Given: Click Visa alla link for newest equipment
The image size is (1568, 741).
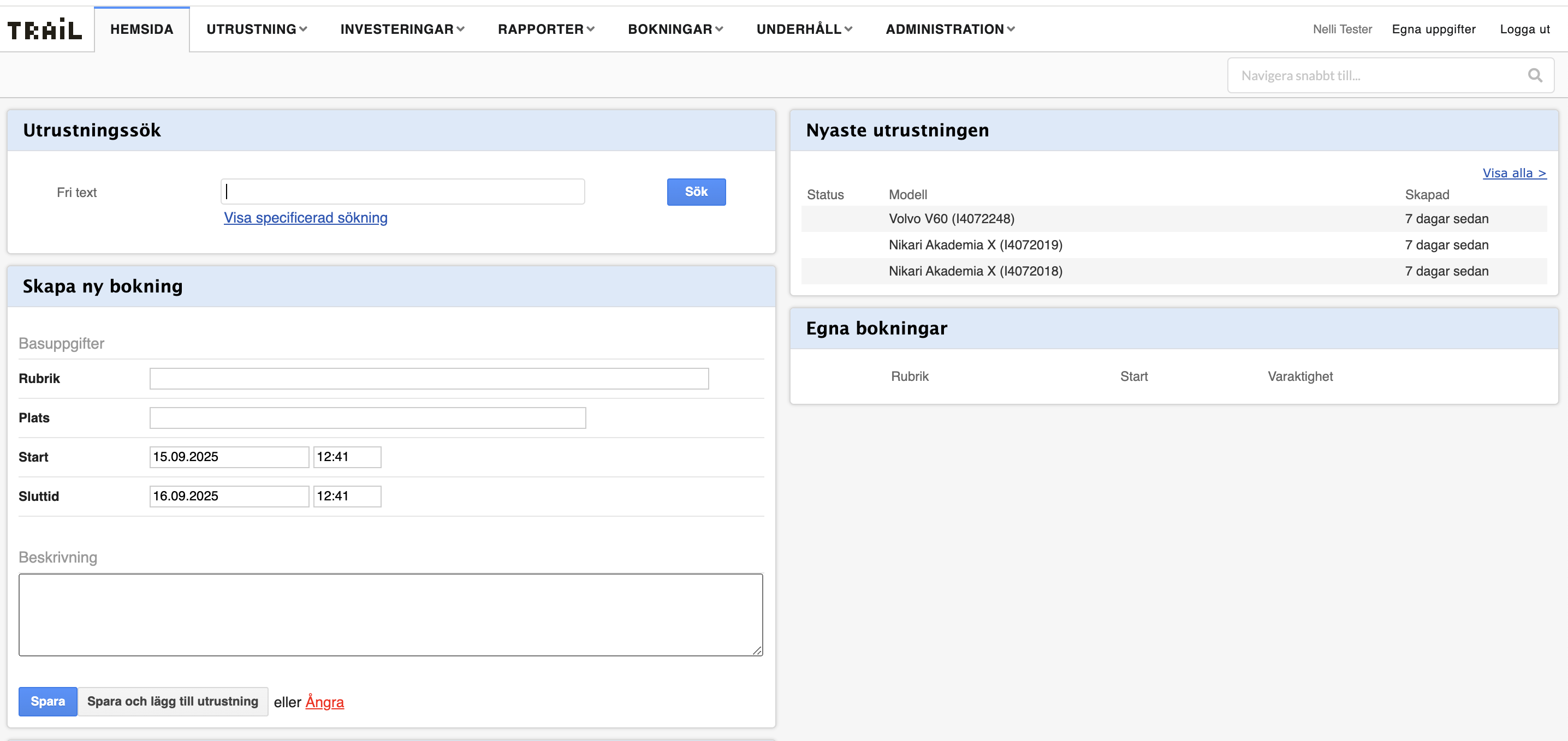Looking at the screenshot, I should coord(1514,174).
